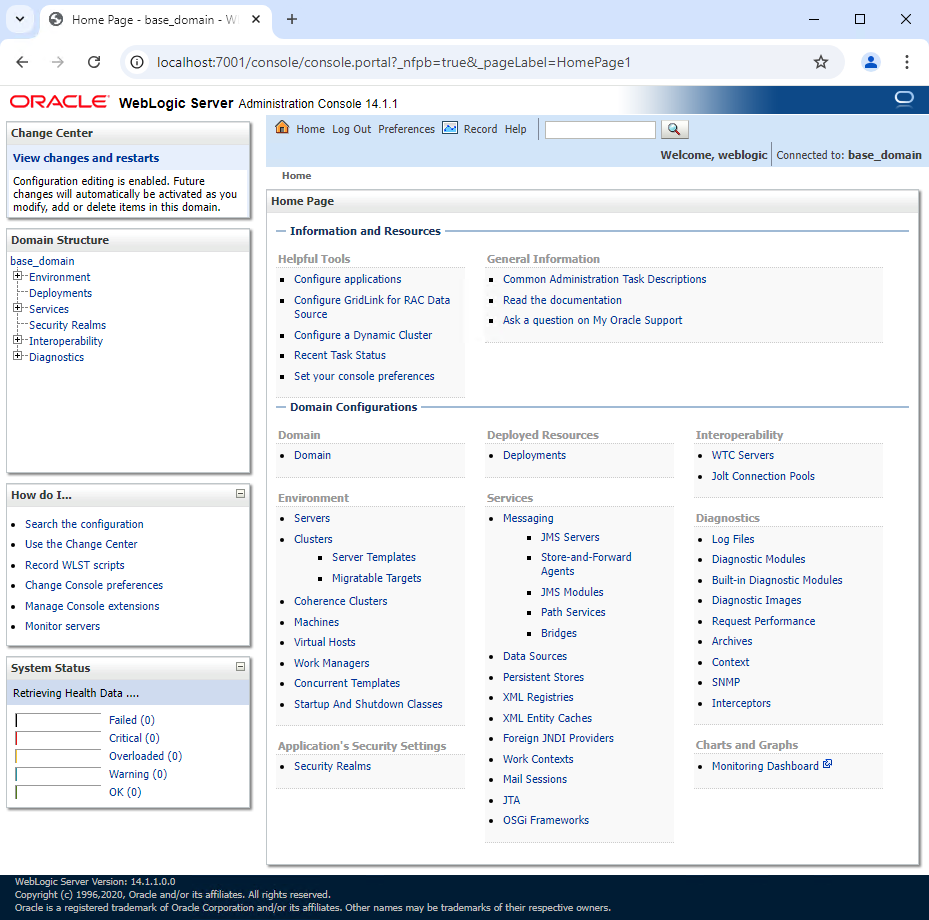Open a new browser tab
Image resolution: width=929 pixels, height=920 pixels.
(x=291, y=20)
